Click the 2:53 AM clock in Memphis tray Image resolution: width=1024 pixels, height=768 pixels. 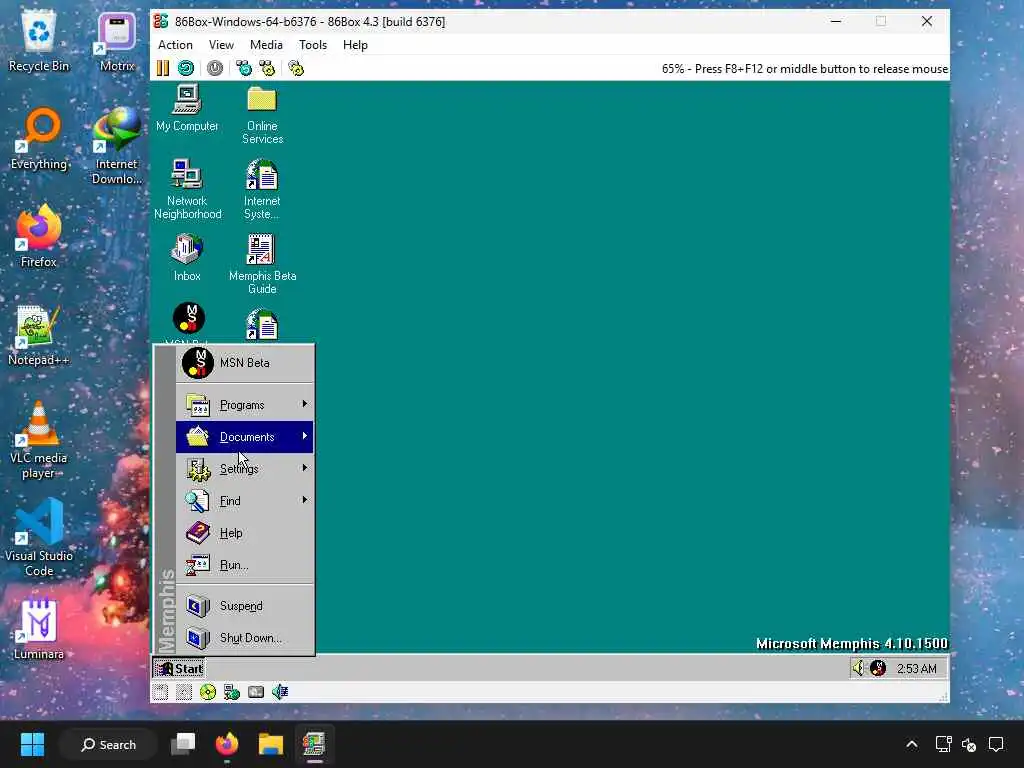pos(916,668)
